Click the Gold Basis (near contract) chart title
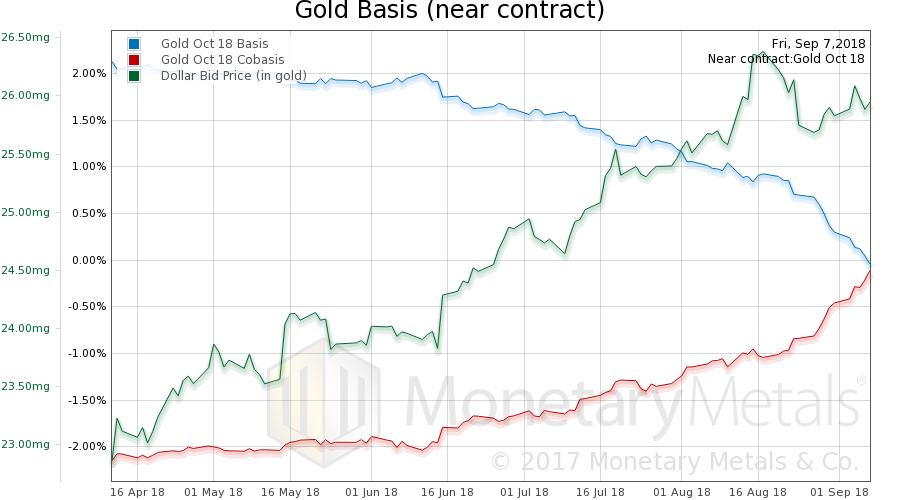Screen dimensions: 900x500 point(449,12)
